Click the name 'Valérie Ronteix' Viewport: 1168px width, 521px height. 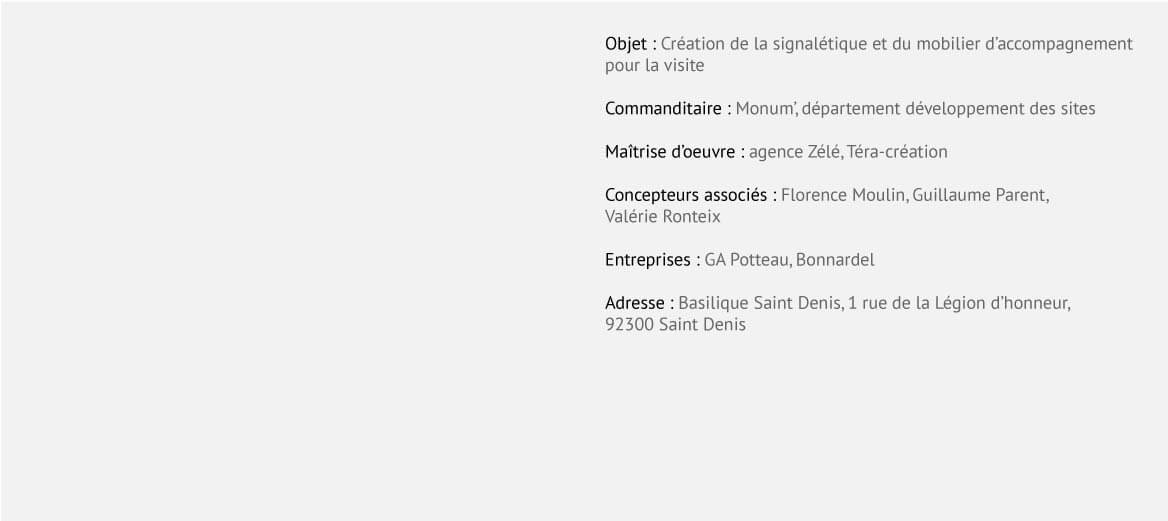click(x=662, y=217)
